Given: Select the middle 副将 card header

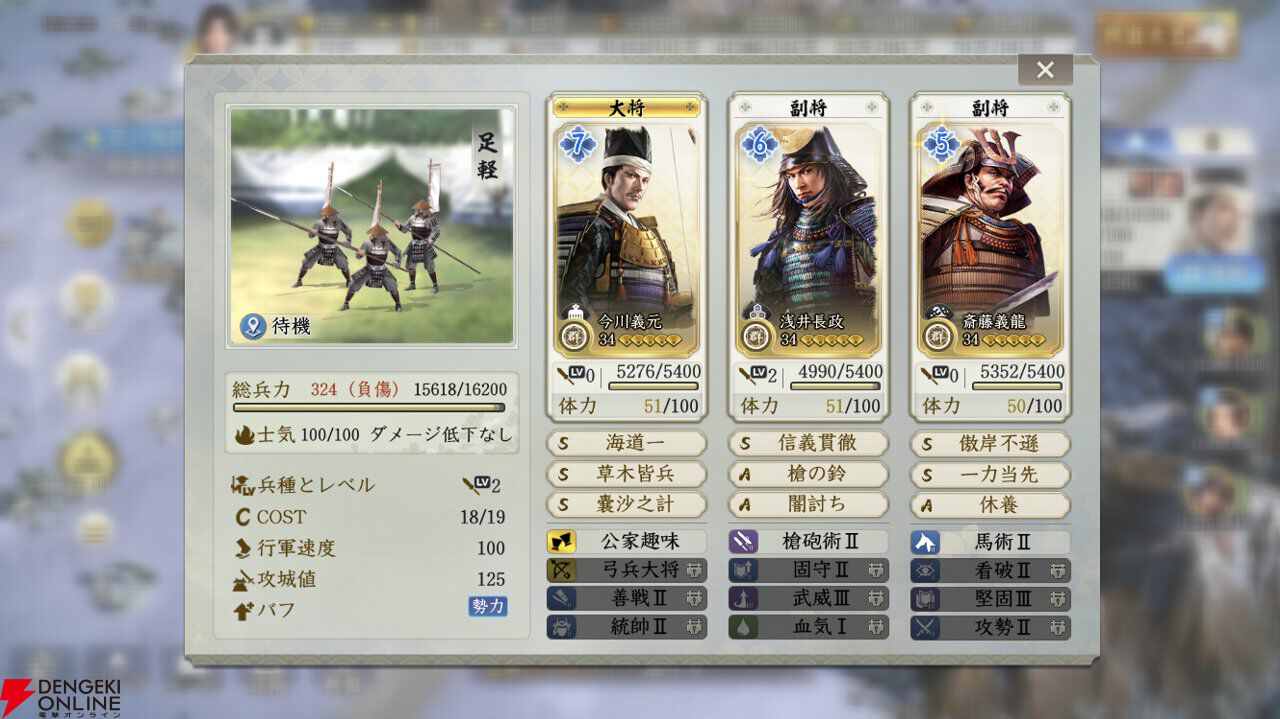Looking at the screenshot, I should tap(808, 108).
